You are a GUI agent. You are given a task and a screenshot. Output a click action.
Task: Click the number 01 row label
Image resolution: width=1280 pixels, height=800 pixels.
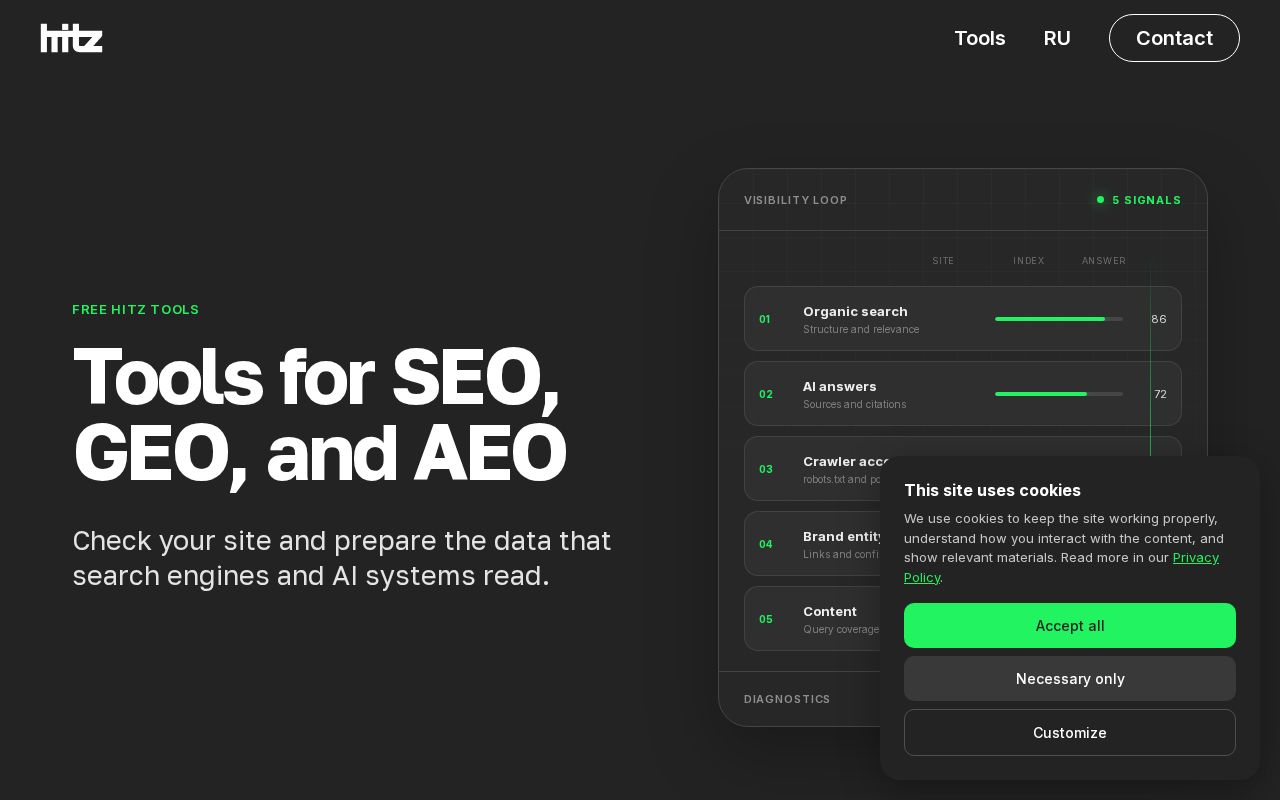point(765,319)
